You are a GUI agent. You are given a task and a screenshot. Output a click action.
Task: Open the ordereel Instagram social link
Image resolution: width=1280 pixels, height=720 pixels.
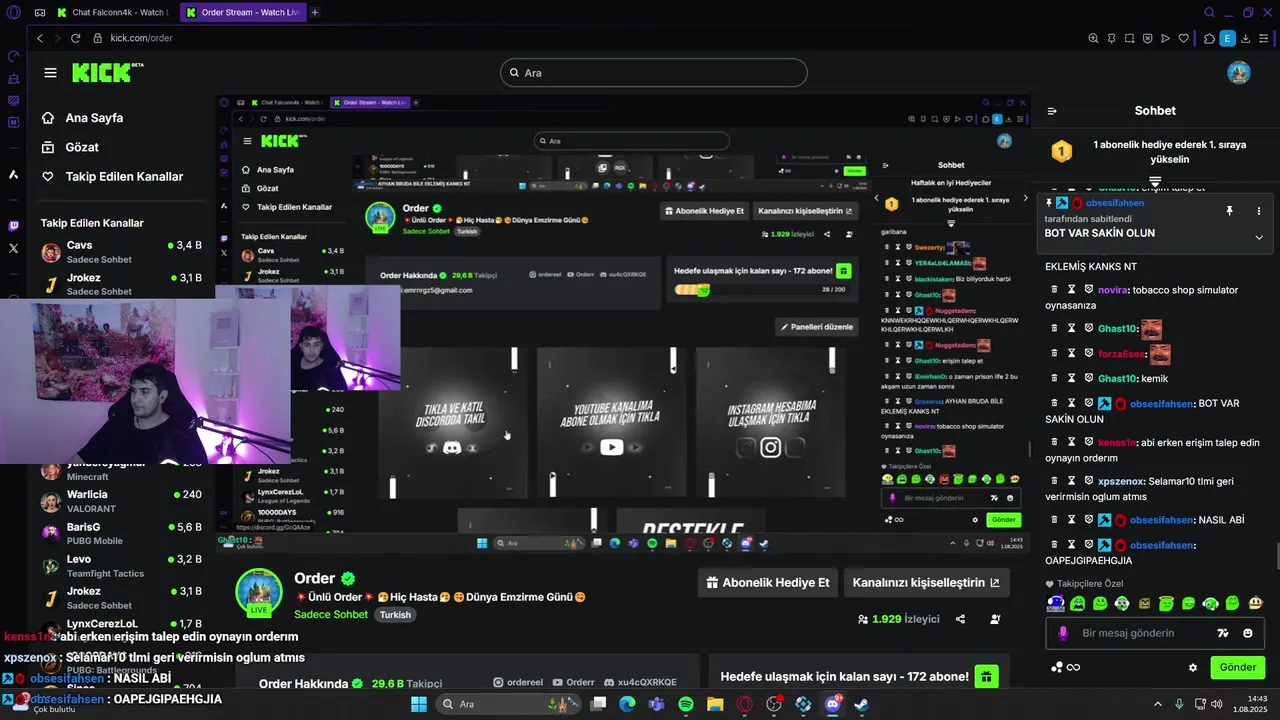click(x=518, y=683)
